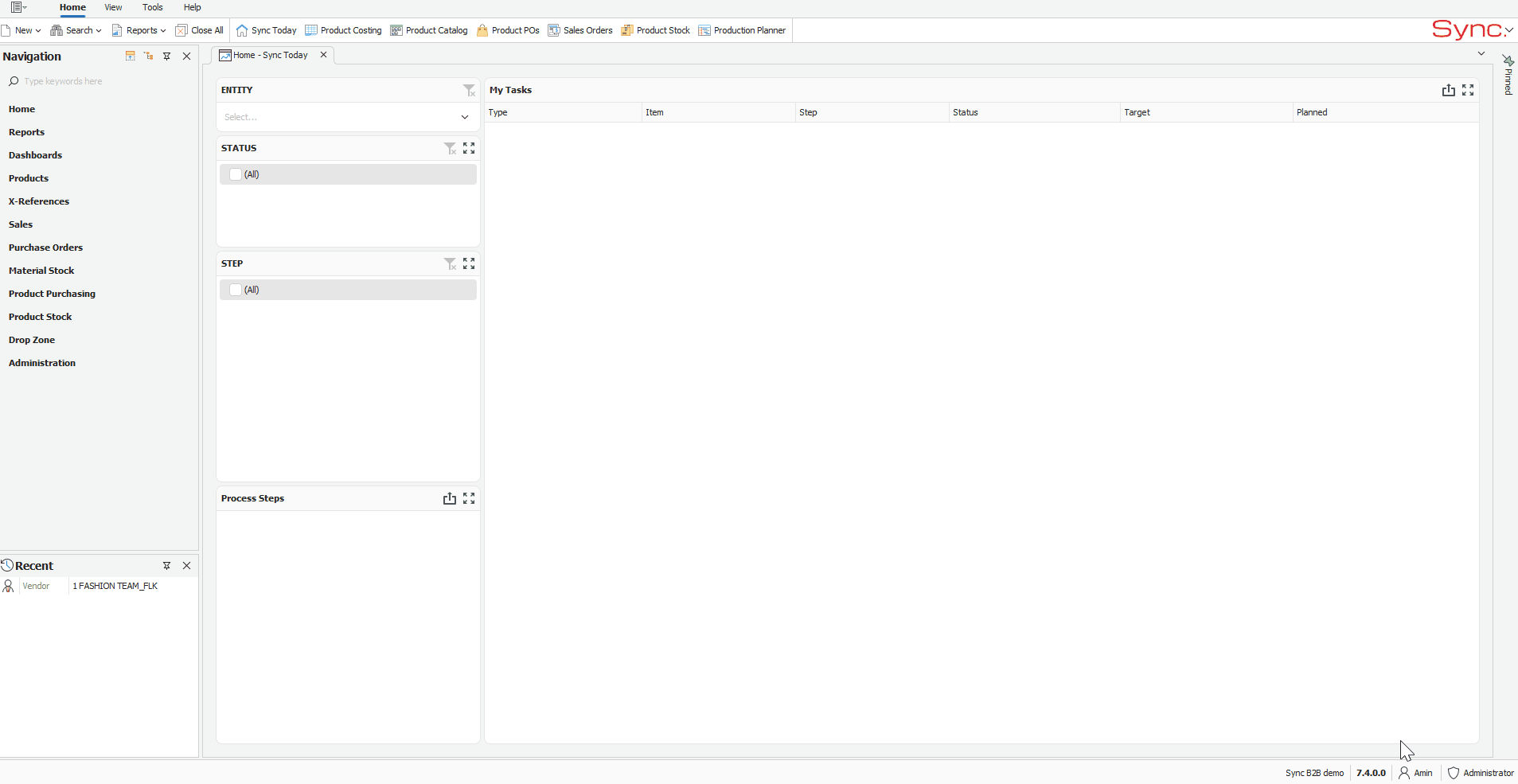Pin the Recent panel
1518x784 pixels.
pyautogui.click(x=167, y=565)
